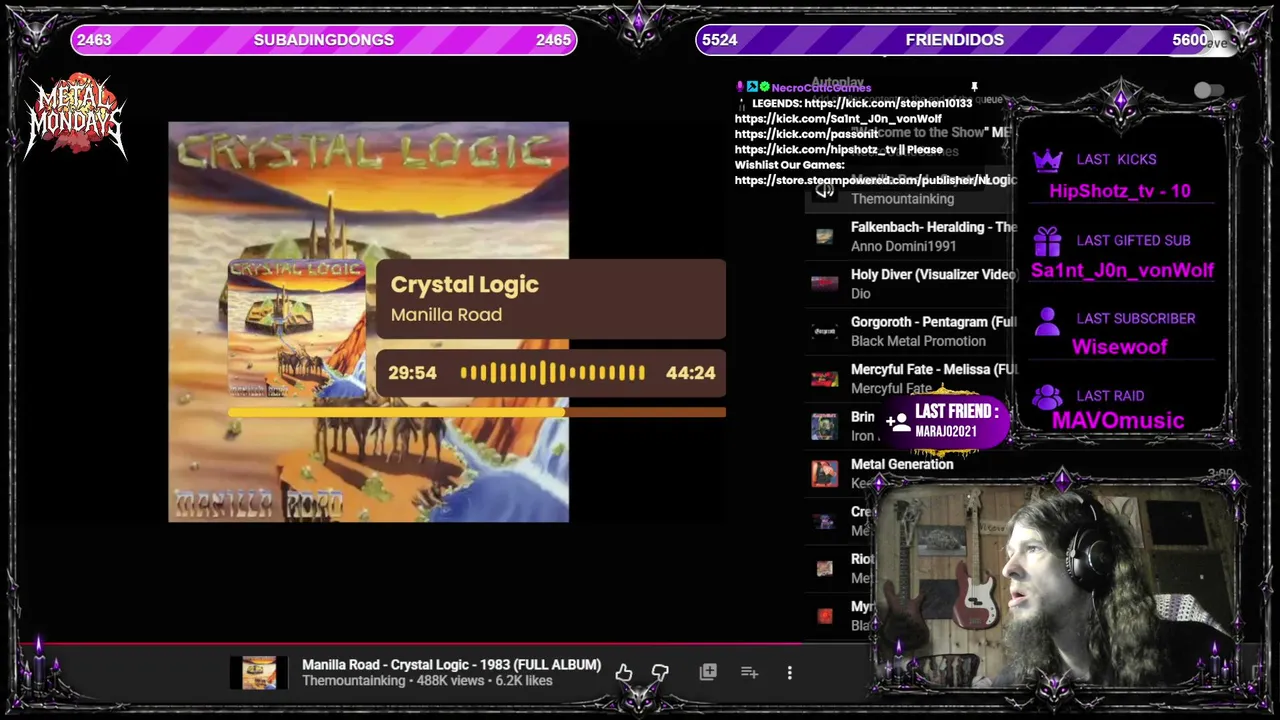
Task: Click the 'Crystal Logic' title in overlay
Action: click(464, 284)
